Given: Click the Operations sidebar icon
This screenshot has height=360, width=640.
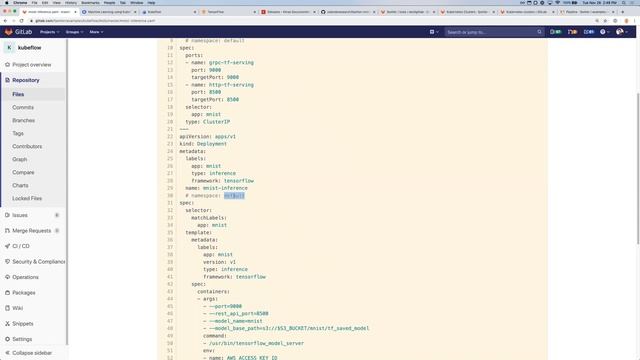Looking at the screenshot, I should [x=7, y=277].
